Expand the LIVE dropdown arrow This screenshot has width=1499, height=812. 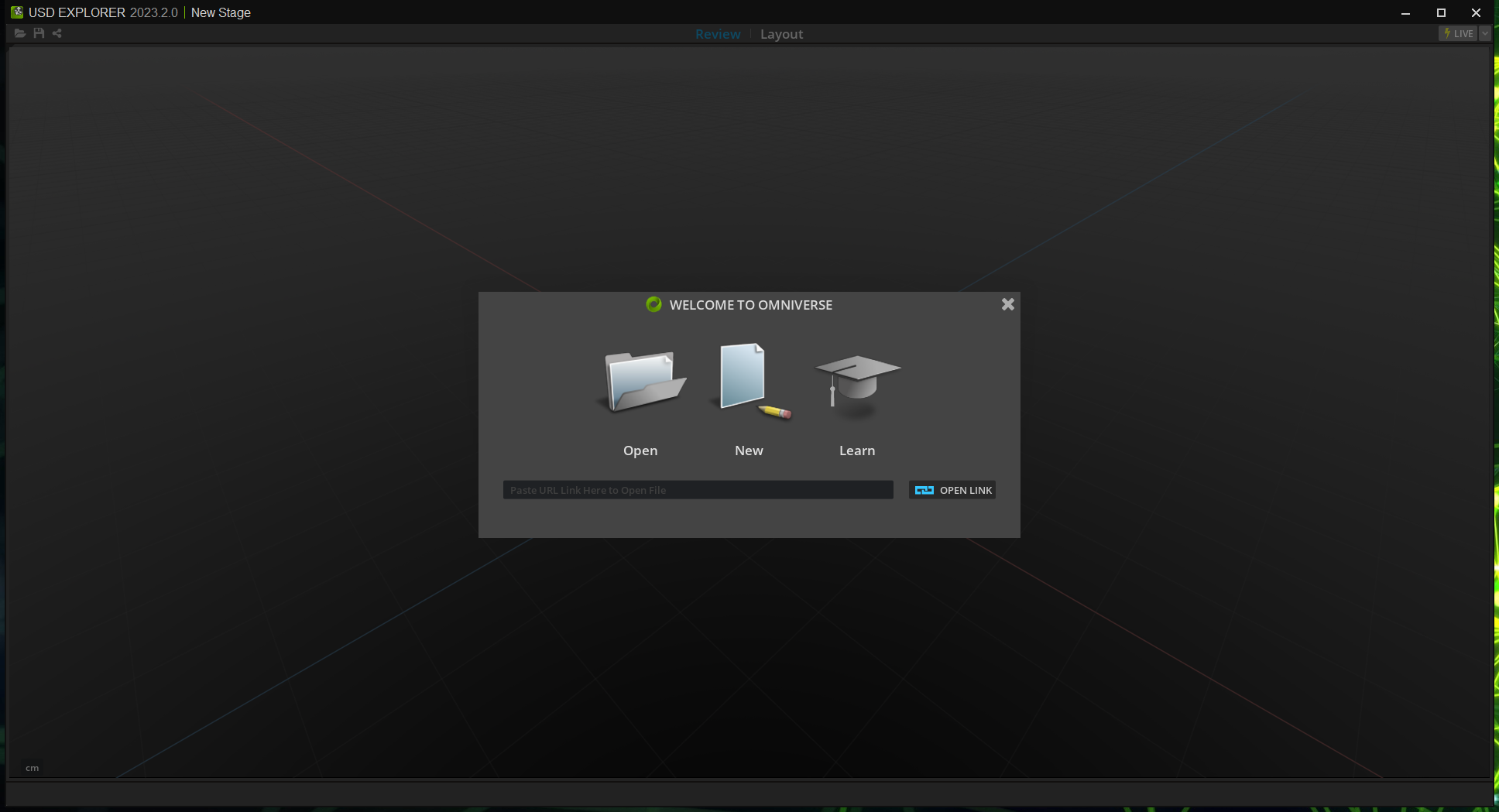pos(1485,33)
